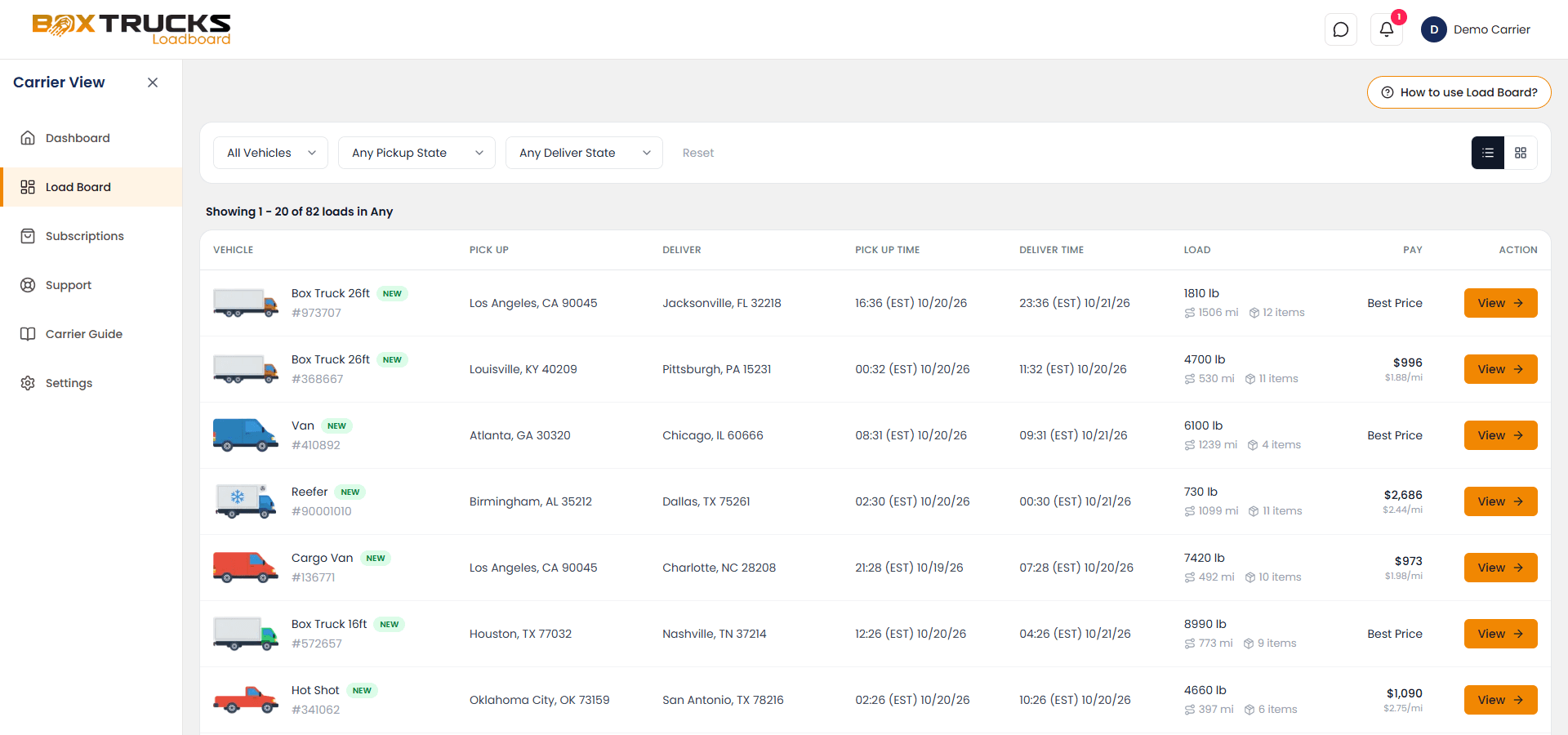Click the DELIVER TIME column header

[x=1051, y=250]
